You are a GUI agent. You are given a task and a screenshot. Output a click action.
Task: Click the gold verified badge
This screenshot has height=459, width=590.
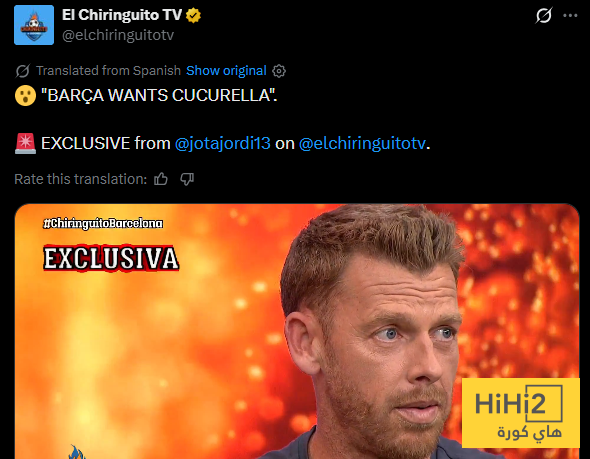193,15
